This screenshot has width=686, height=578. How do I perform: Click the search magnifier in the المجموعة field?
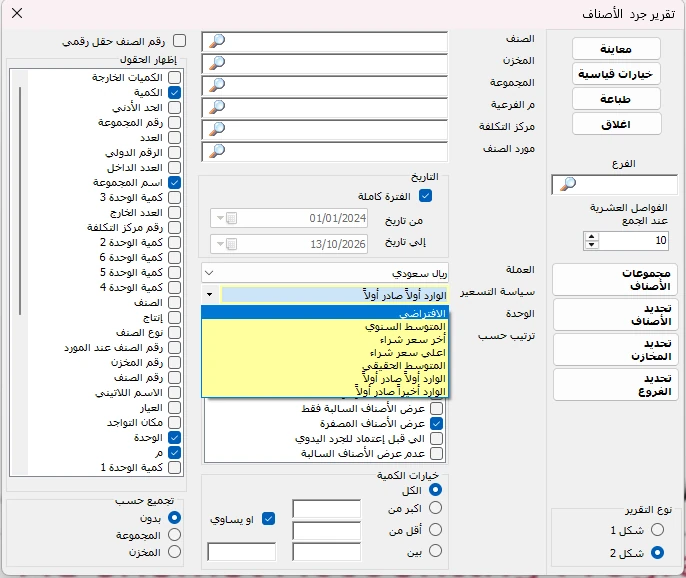click(217, 85)
